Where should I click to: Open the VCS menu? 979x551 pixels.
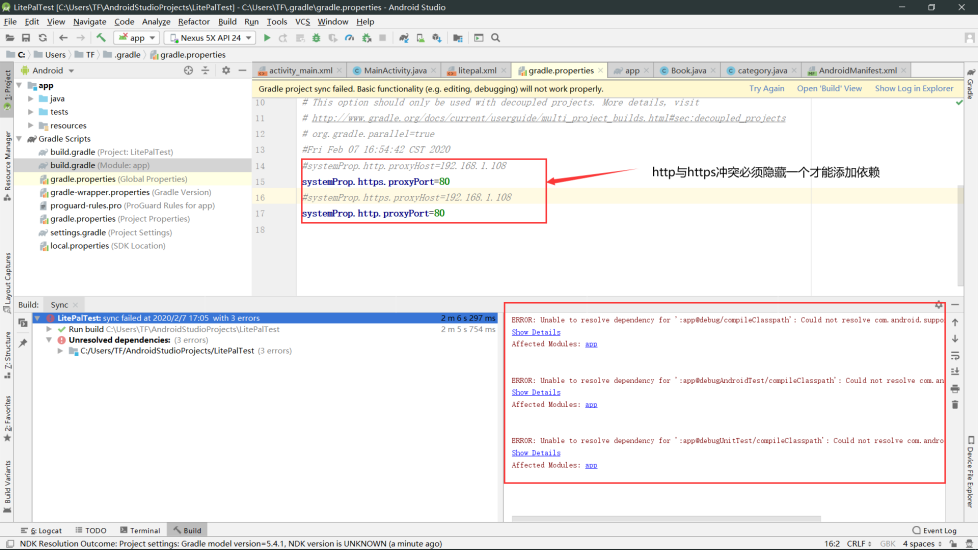302,22
